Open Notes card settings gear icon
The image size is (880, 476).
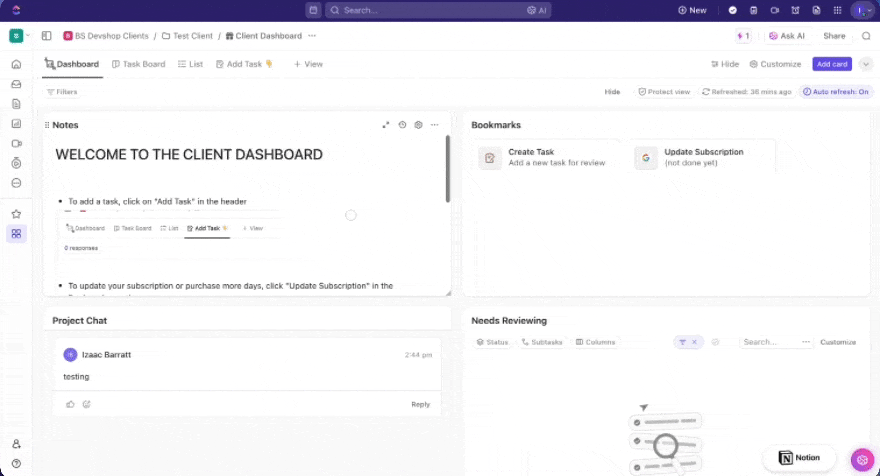coord(418,125)
